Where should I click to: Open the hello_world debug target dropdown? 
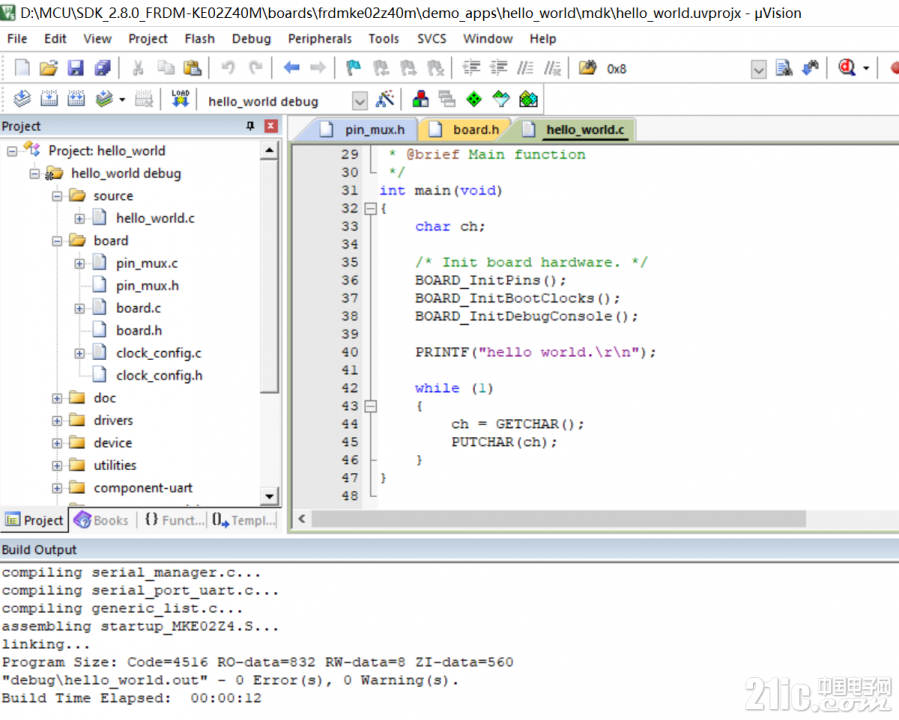359,101
